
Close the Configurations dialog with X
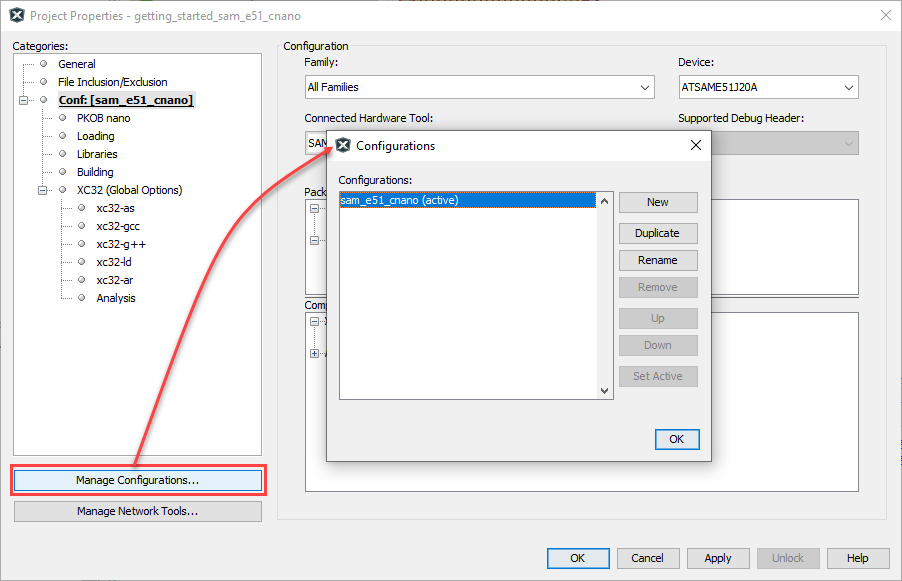696,145
